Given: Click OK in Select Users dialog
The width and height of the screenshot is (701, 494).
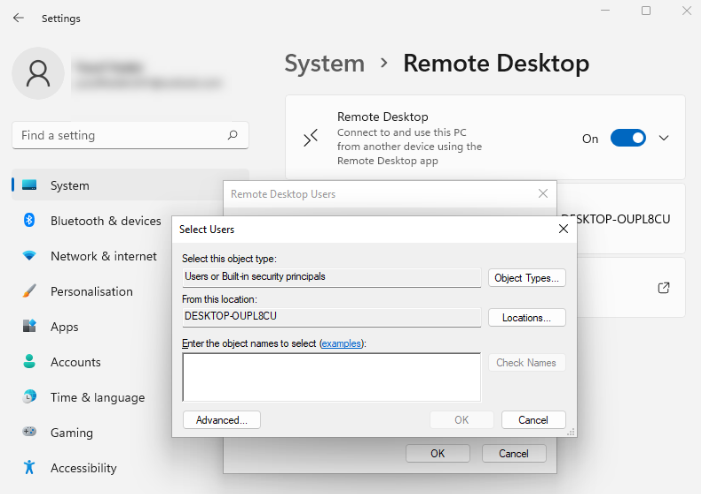Looking at the screenshot, I should coord(462,420).
